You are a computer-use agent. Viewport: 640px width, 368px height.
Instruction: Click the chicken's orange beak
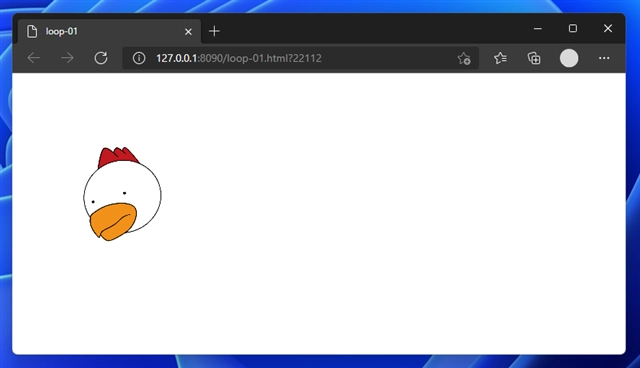tap(113, 222)
